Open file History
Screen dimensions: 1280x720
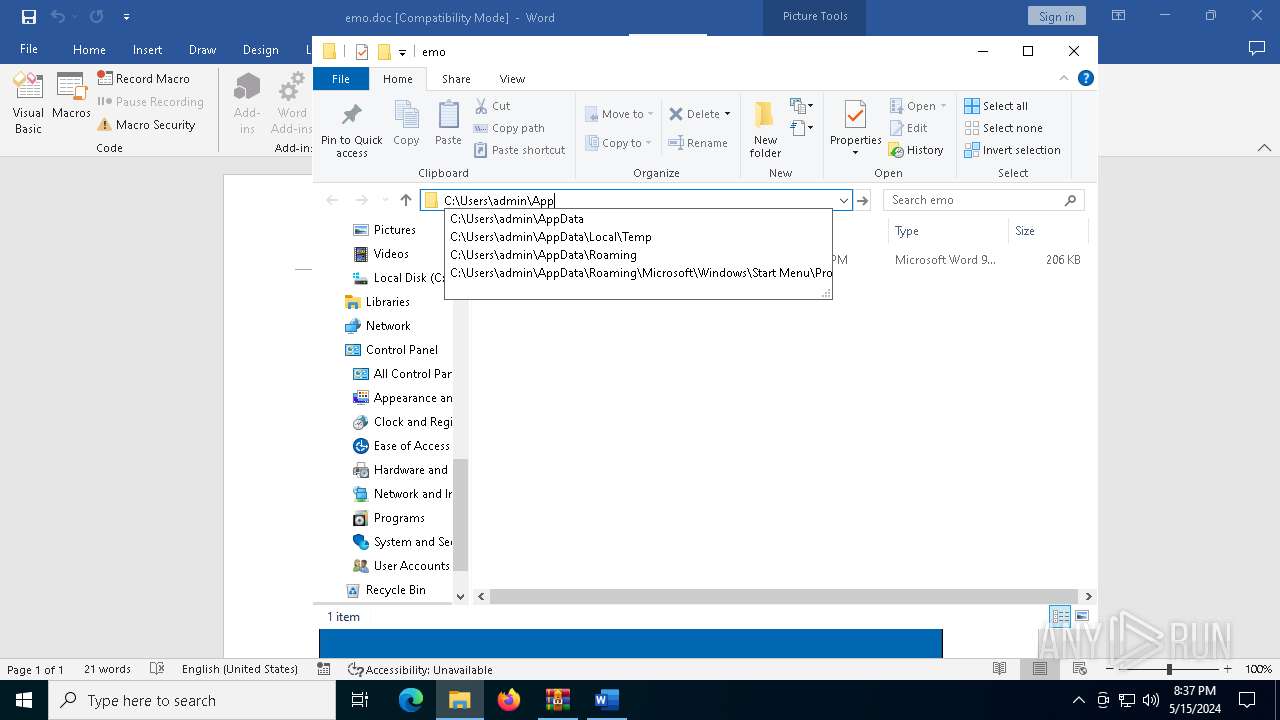[916, 150]
